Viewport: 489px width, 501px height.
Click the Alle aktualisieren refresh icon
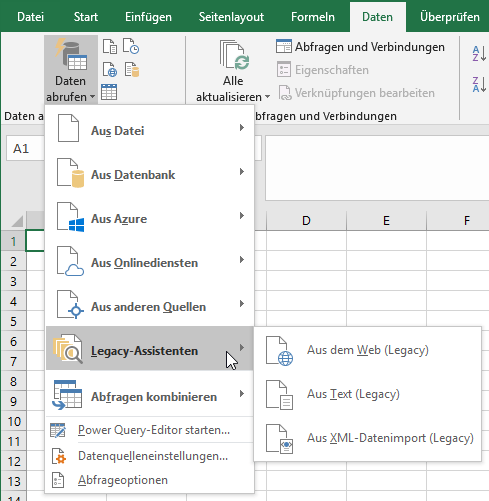pos(234,55)
